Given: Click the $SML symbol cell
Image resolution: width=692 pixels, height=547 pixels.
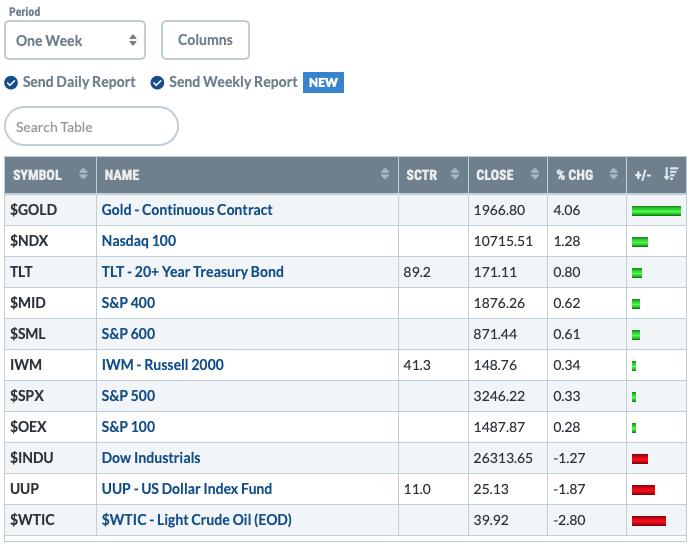Looking at the screenshot, I should [50, 334].
